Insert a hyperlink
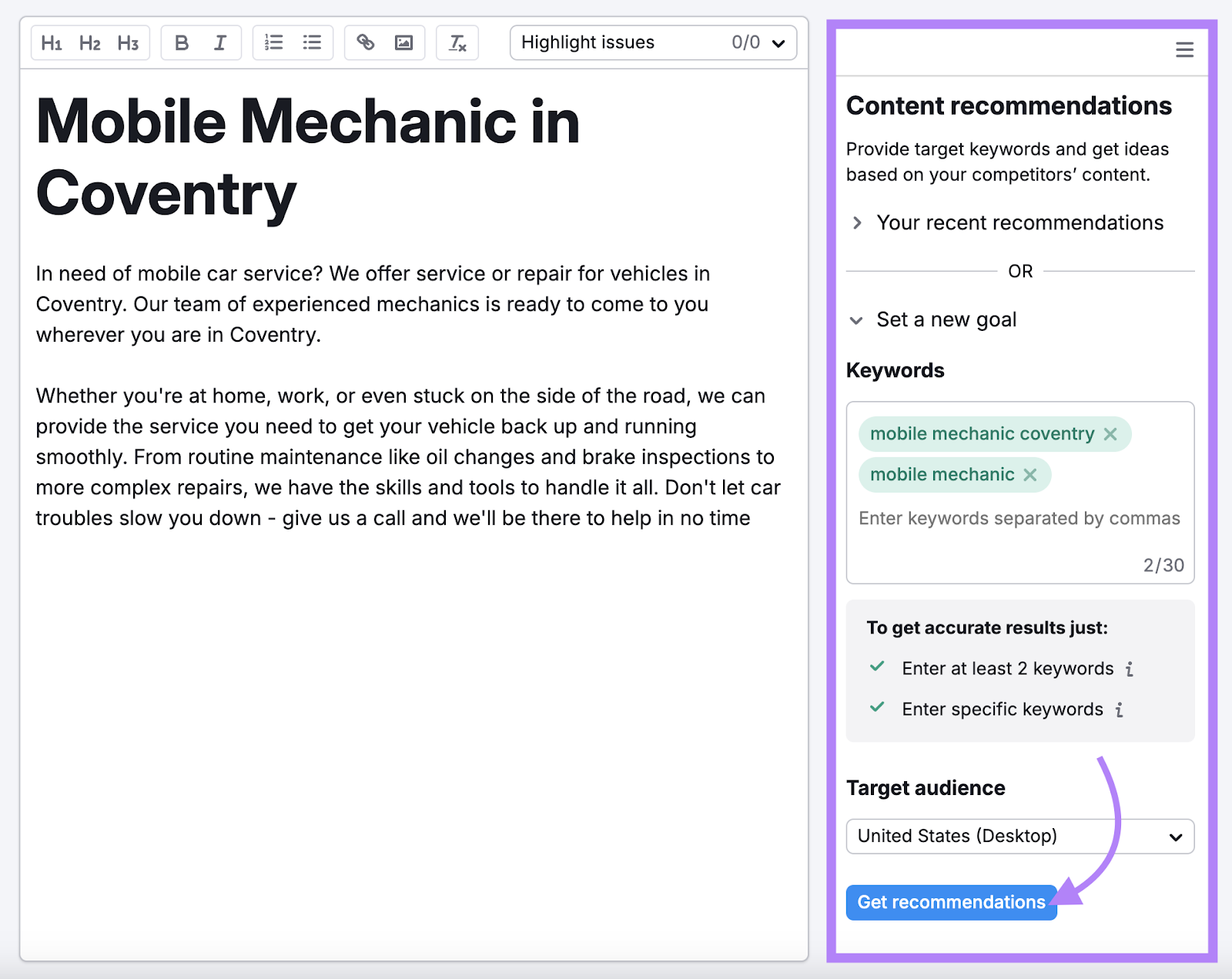The image size is (1232, 979). coord(365,42)
